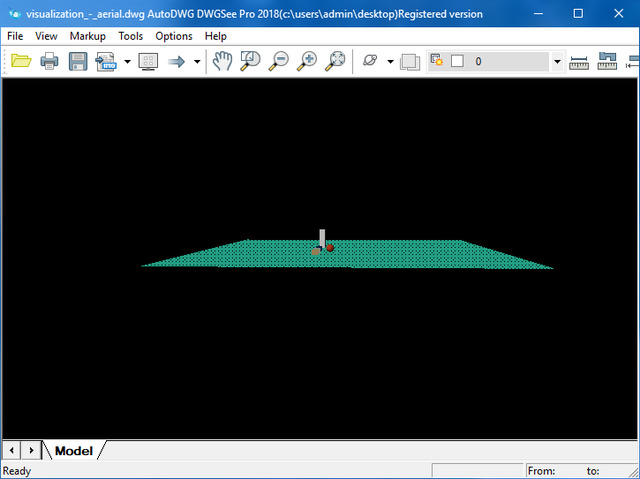The width and height of the screenshot is (640, 479).
Task: Expand the dropdown next to the right arrow
Action: click(197, 61)
